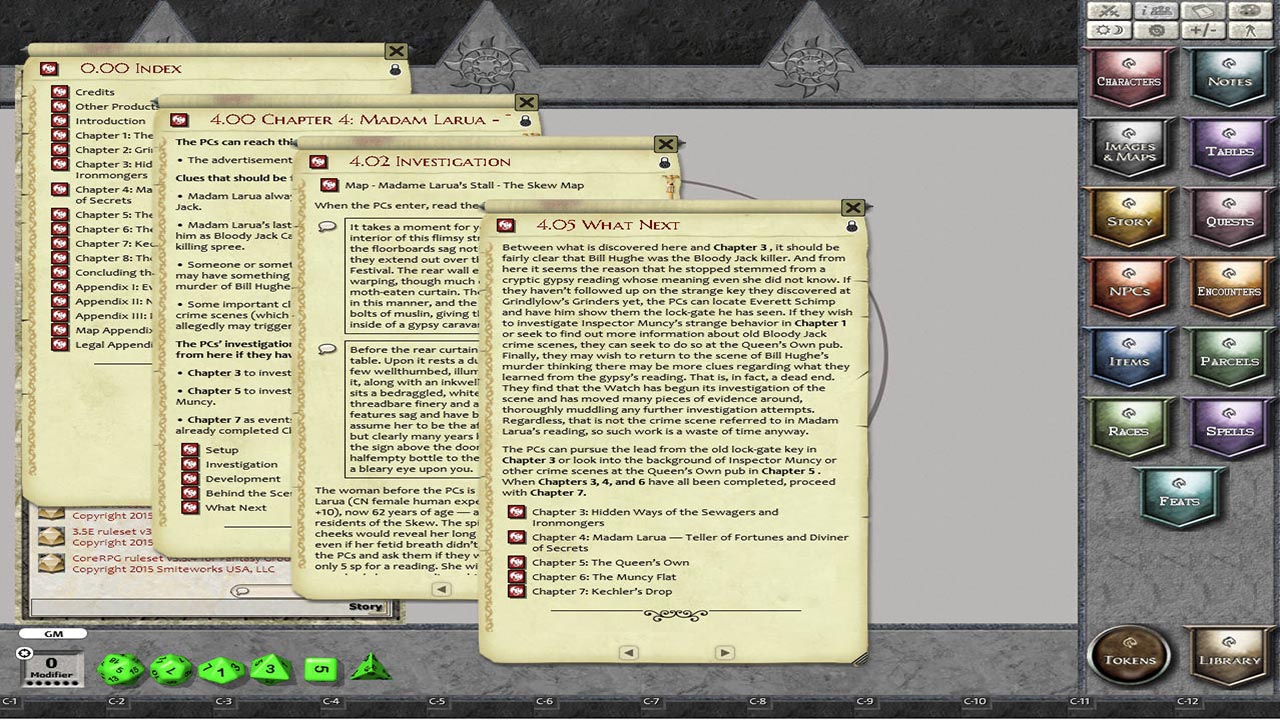Click the Tokens button
The width and height of the screenshot is (1280, 720).
click(x=1130, y=656)
